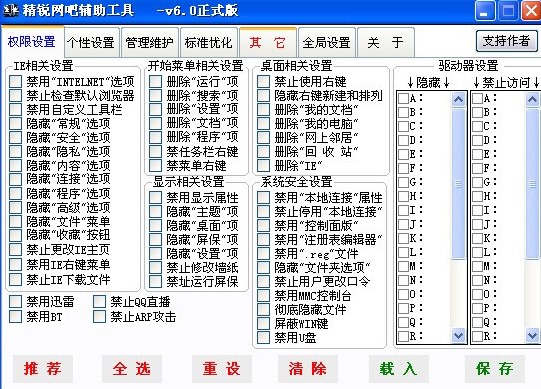The width and height of the screenshot is (541, 389).
Task: Click down arrow of 隐藏 list scrollbar
Action: pyautogui.click(x=458, y=335)
